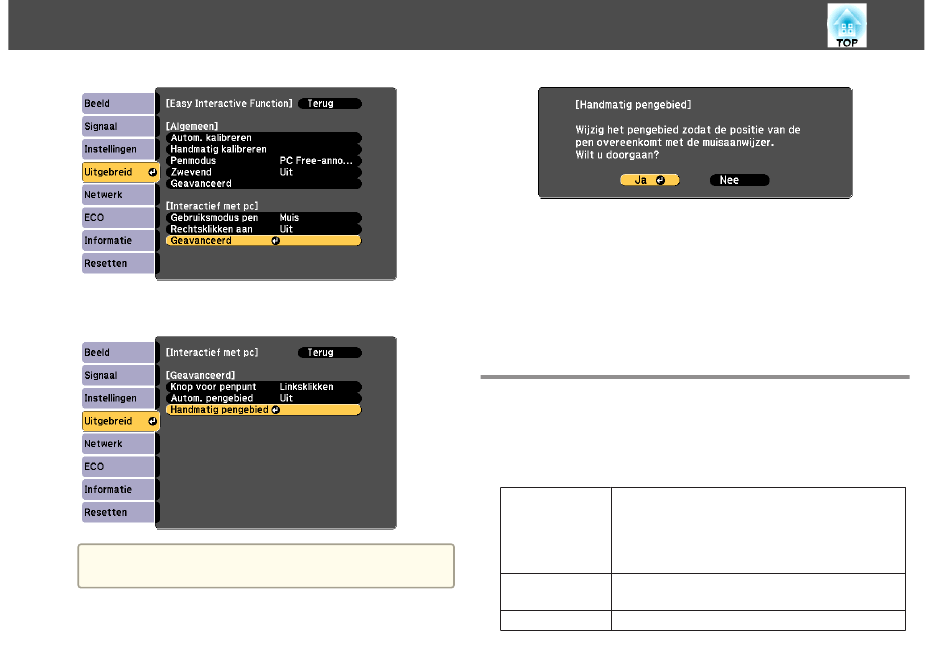Choose Nee in Handmatig pengebied dialog

tap(739, 180)
